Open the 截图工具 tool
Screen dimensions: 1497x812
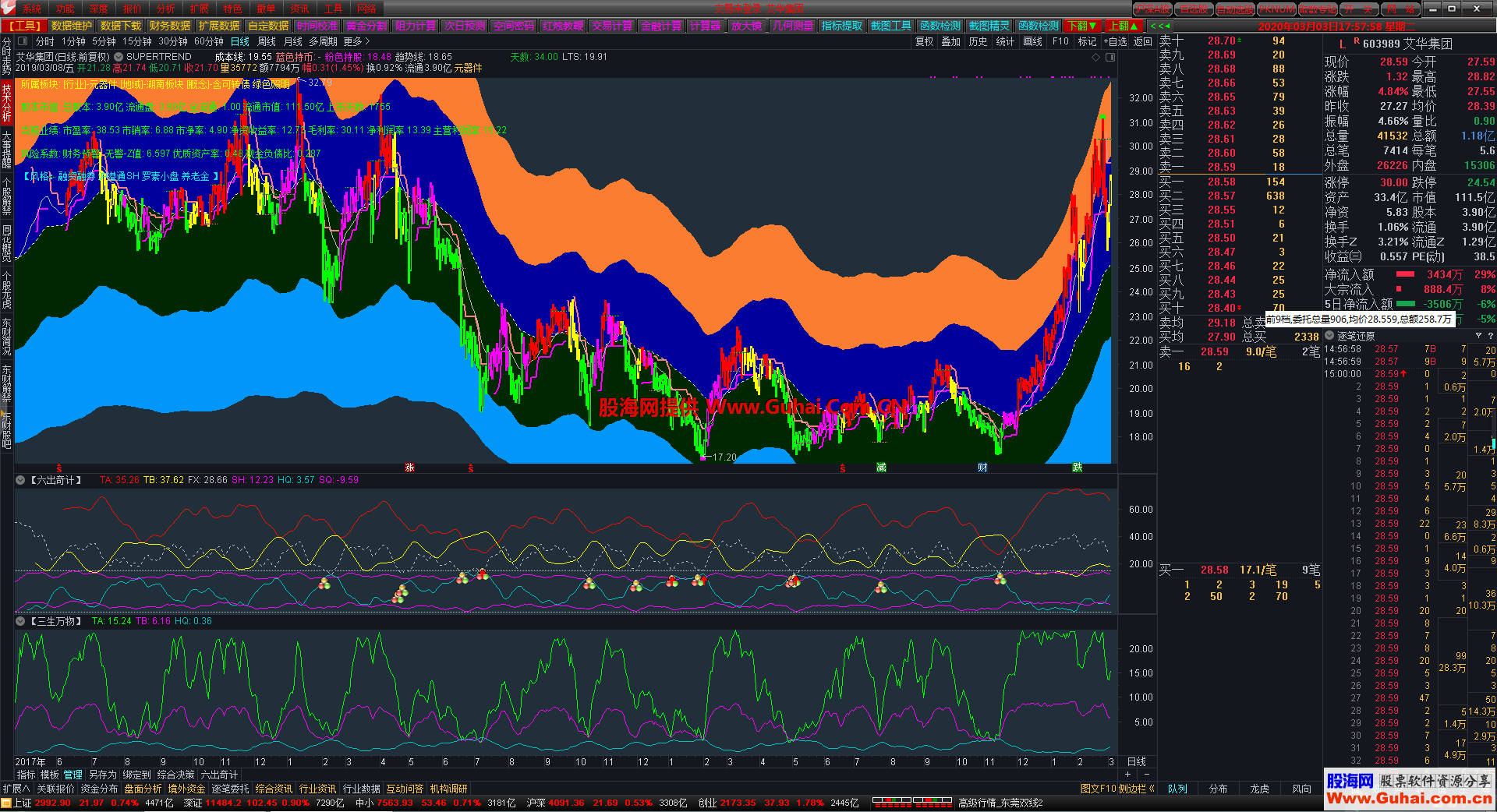(891, 26)
